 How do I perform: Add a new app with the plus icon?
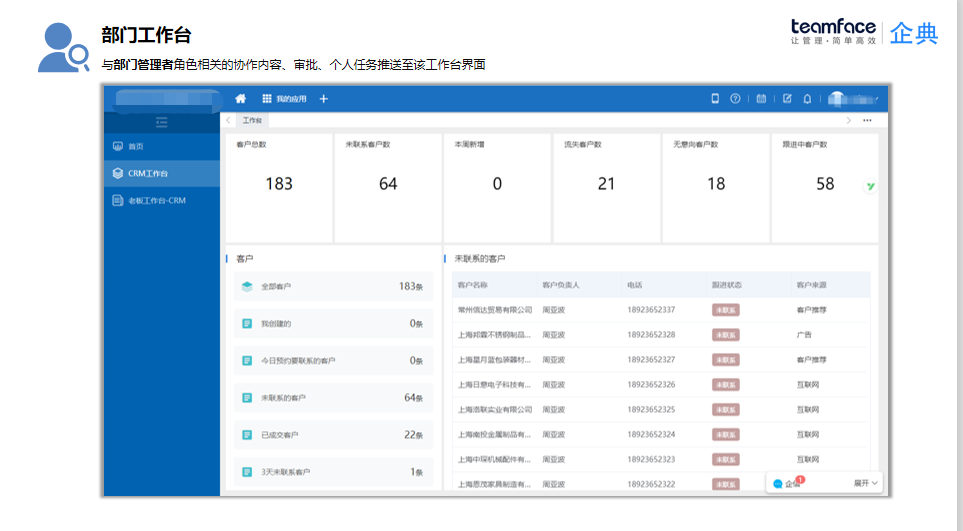click(324, 99)
